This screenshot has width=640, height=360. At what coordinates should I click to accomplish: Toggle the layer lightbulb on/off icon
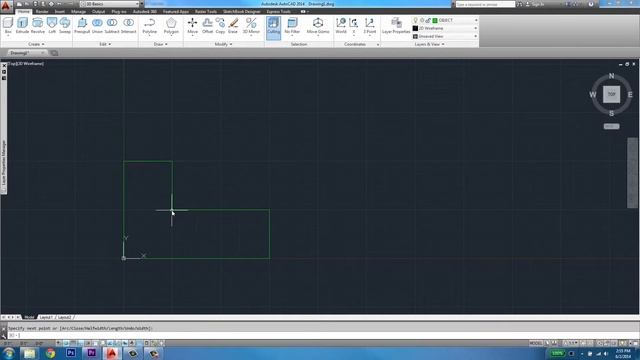click(416, 20)
